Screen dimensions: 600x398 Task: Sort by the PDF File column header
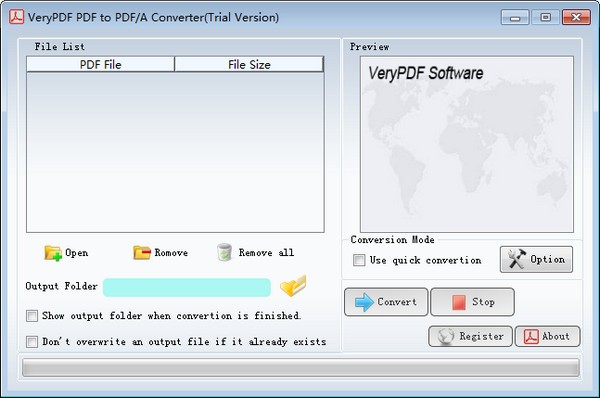[x=101, y=64]
